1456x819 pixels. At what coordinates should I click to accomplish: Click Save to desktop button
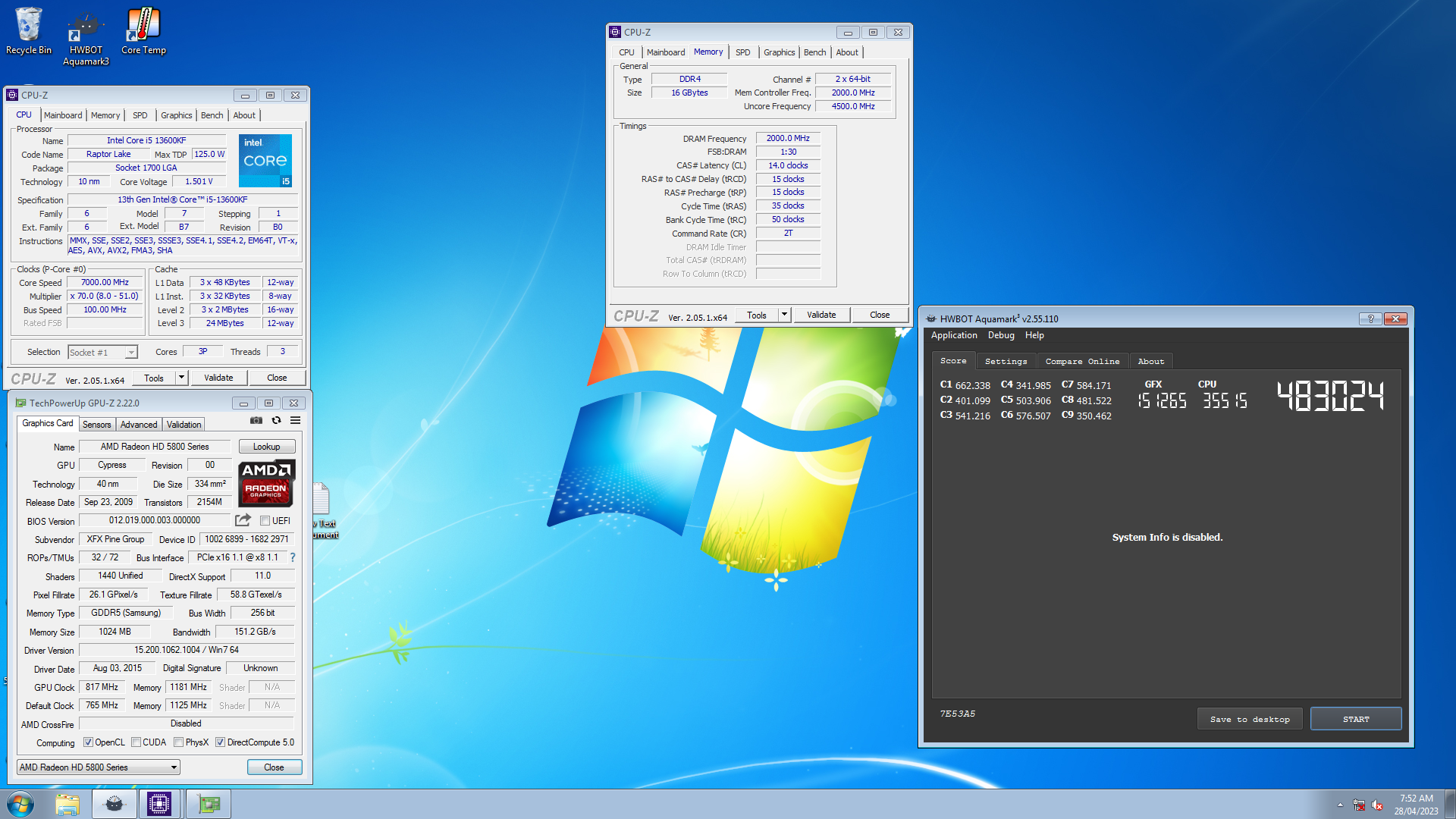(x=1250, y=719)
